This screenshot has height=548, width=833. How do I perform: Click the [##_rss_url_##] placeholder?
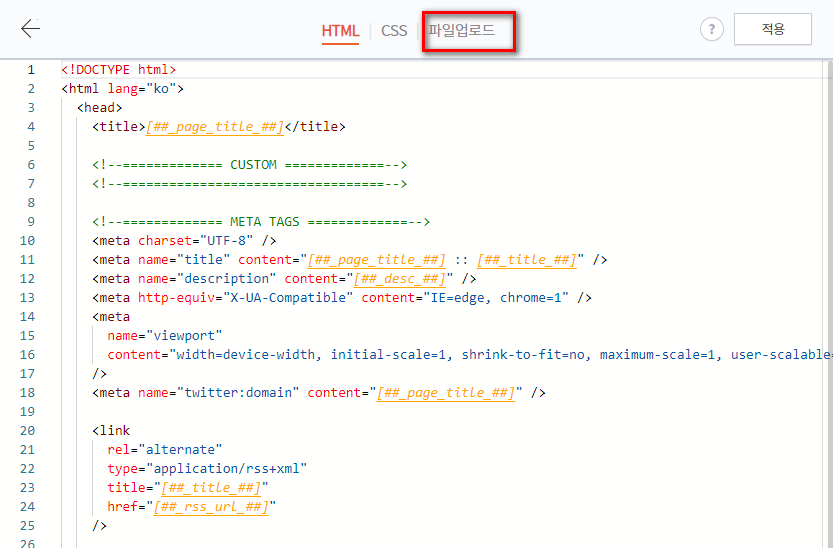(x=211, y=507)
